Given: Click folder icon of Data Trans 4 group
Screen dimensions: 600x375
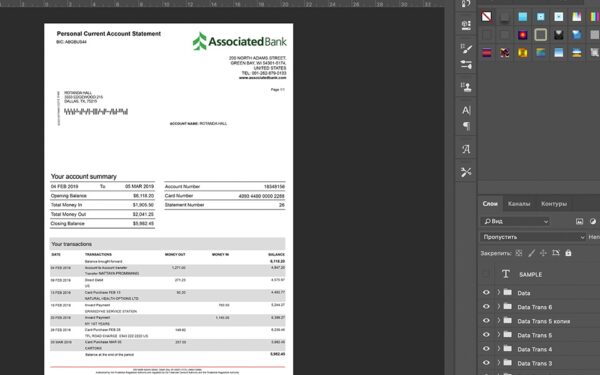Looking at the screenshot, I should (x=508, y=349).
